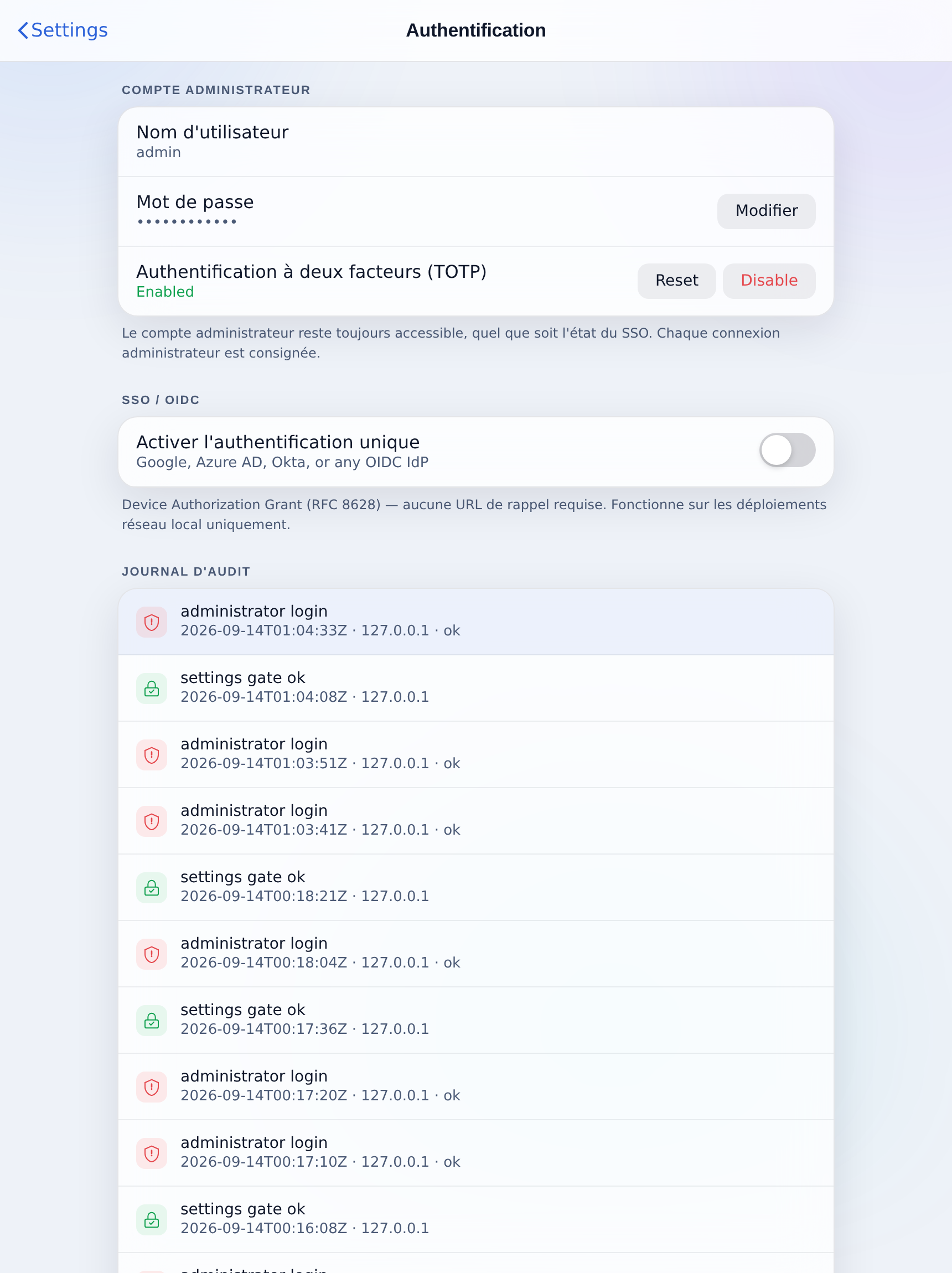Select the Nom d'utilisateur admin row
This screenshot has height=1273, width=952.
click(476, 142)
